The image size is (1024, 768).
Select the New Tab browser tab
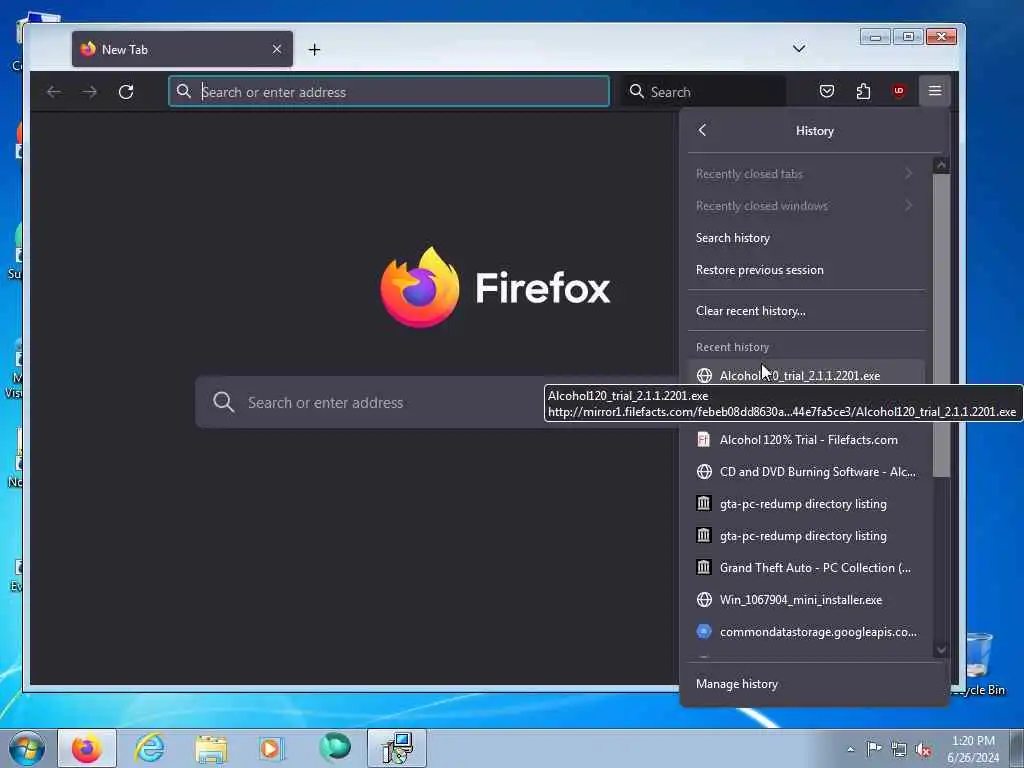coord(182,49)
